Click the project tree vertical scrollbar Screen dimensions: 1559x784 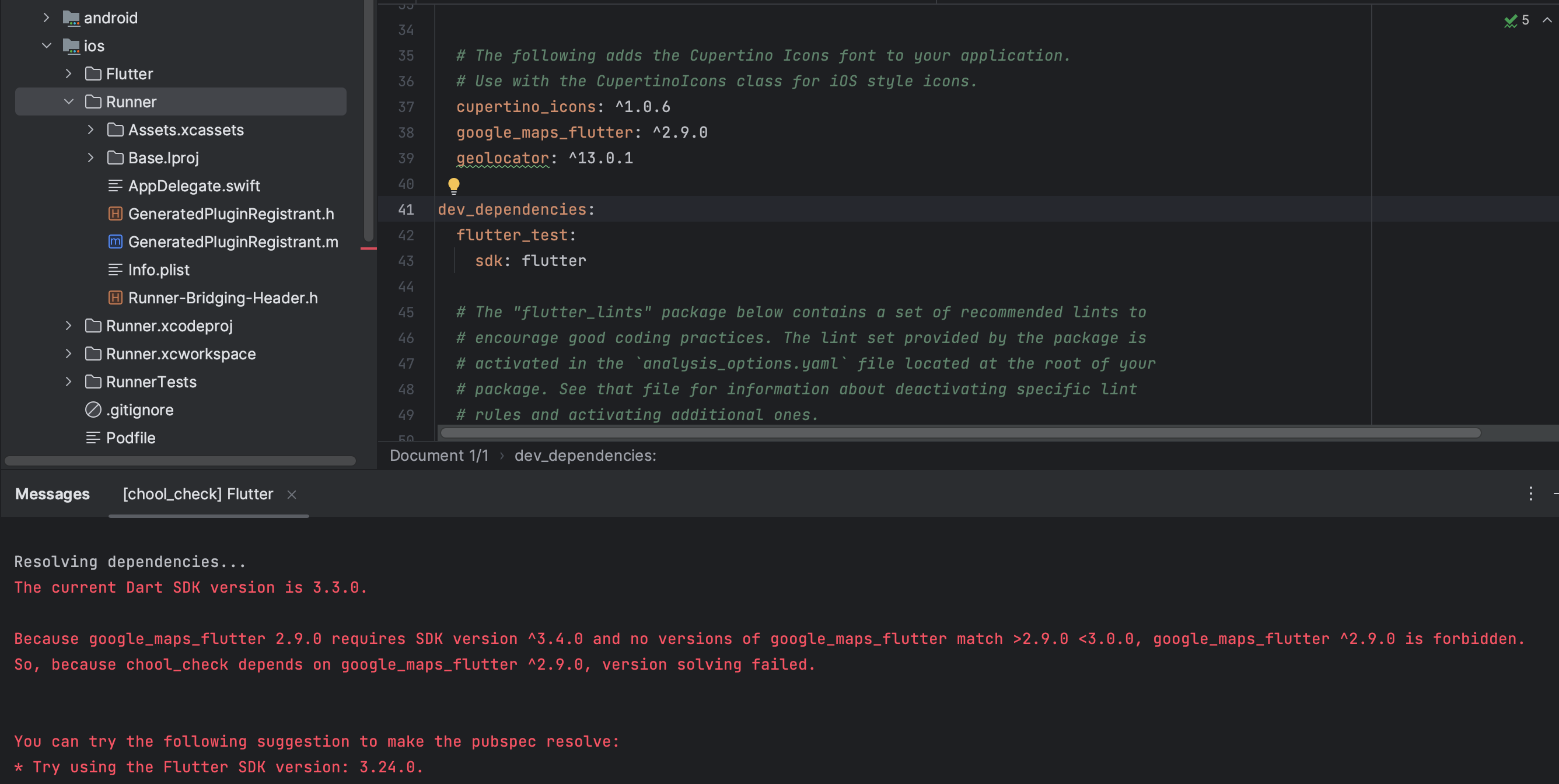coord(369,121)
